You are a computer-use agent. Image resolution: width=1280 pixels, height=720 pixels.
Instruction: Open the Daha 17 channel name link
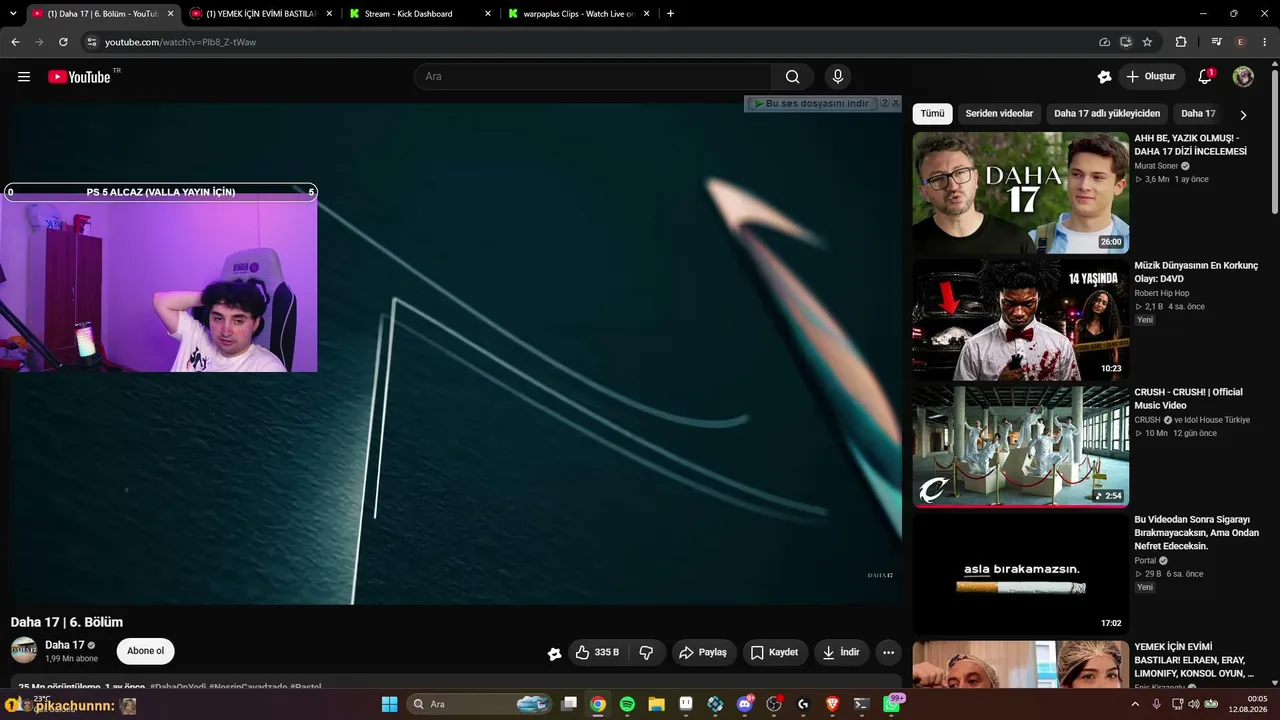coord(65,645)
